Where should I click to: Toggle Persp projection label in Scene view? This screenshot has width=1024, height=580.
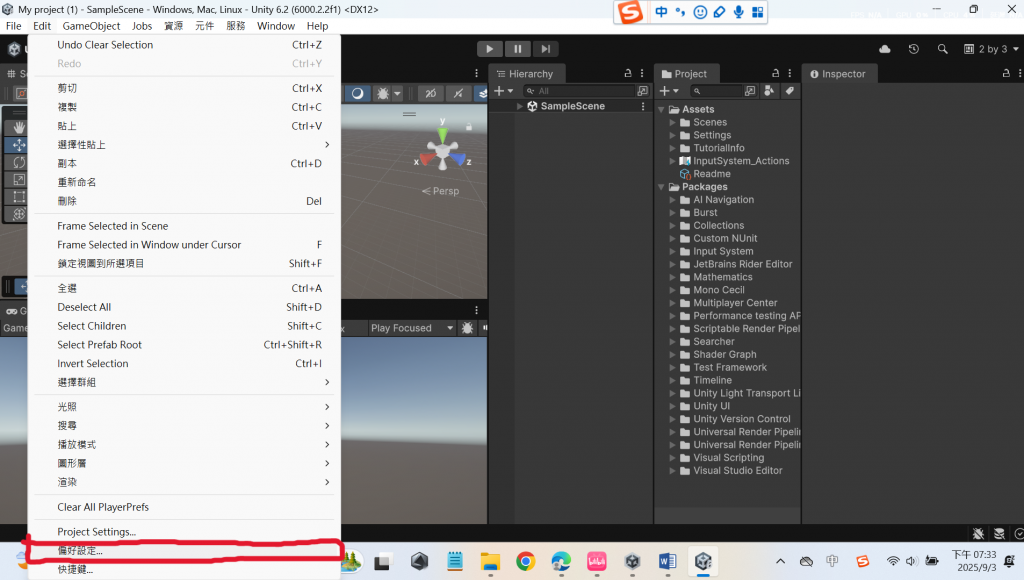(x=441, y=191)
